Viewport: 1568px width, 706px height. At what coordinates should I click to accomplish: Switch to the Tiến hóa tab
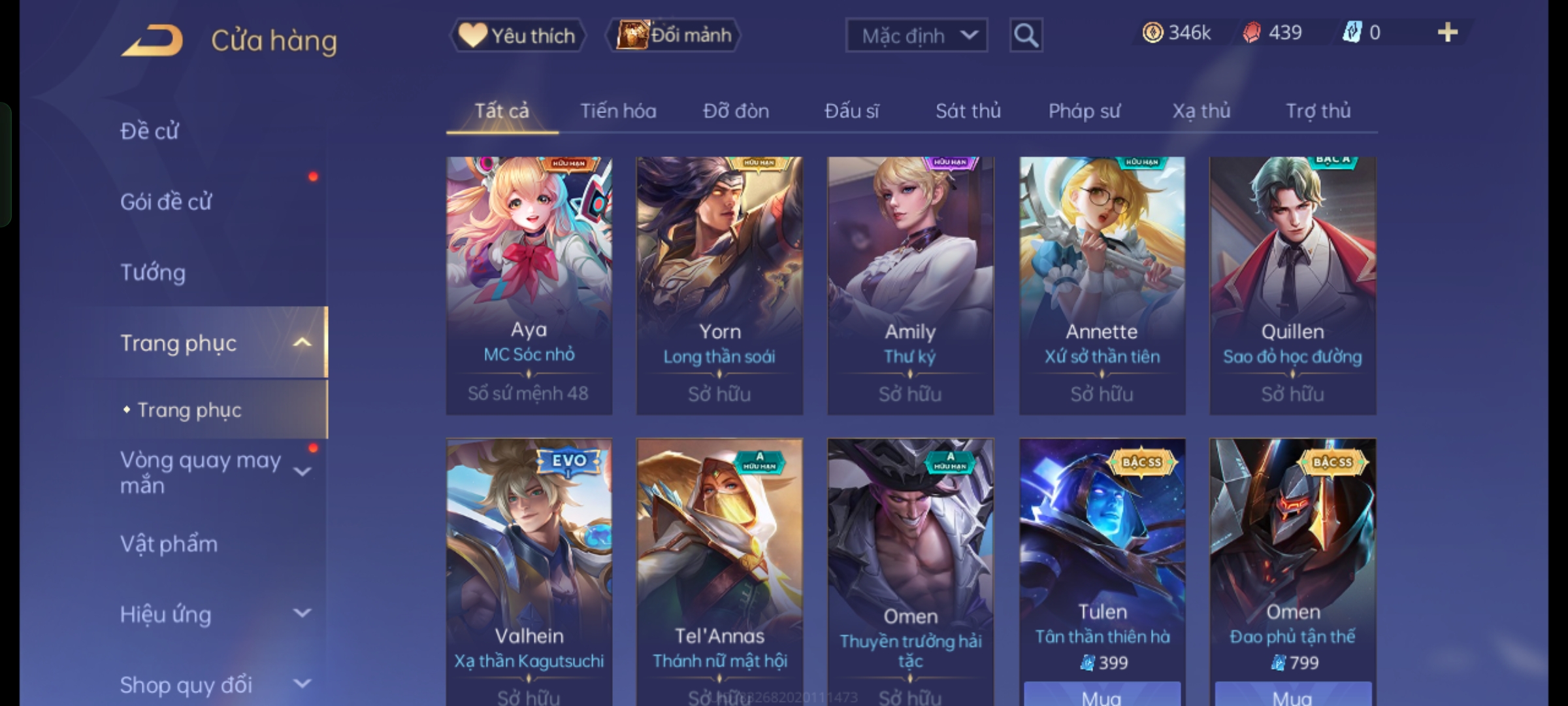coord(618,111)
